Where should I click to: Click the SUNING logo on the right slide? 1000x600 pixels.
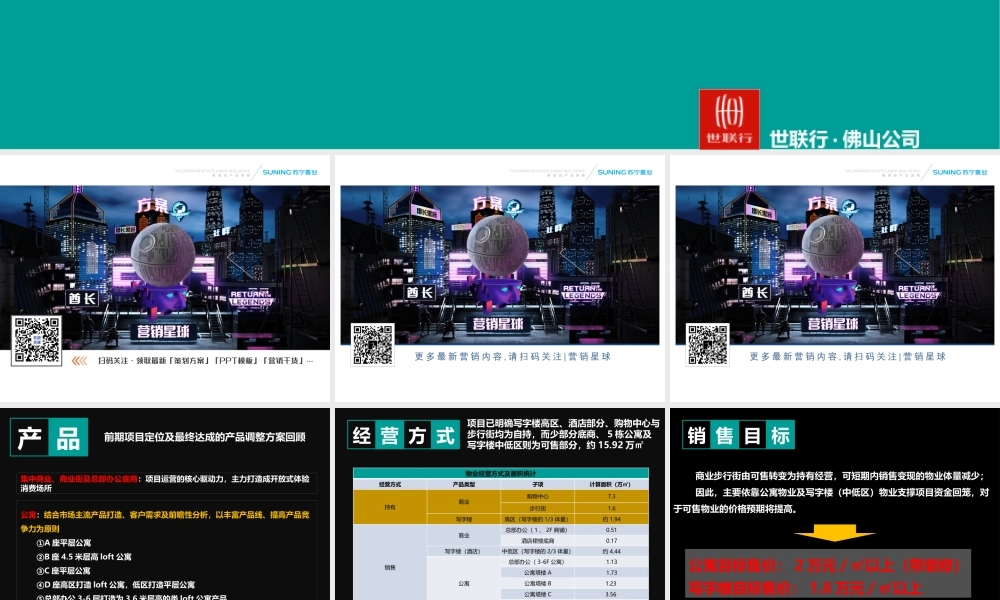pyautogui.click(x=960, y=172)
